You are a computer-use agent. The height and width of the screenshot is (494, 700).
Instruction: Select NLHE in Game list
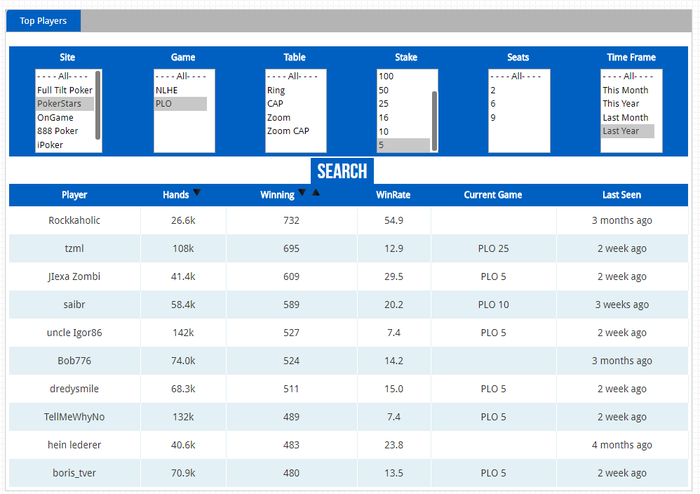click(181, 90)
